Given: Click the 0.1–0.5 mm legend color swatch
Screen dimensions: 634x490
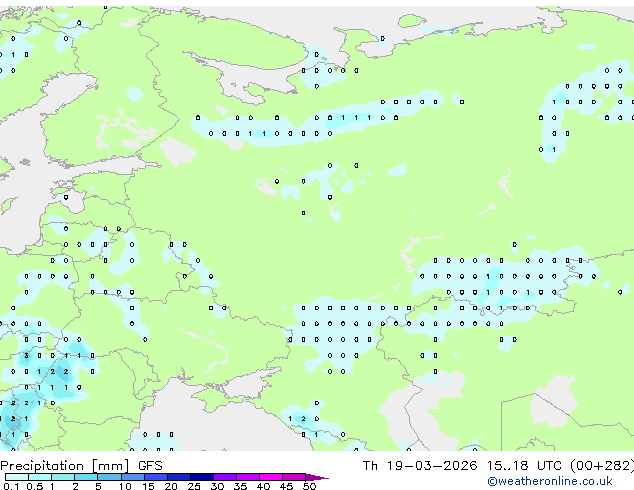Looking at the screenshot, I should [x=17, y=477].
